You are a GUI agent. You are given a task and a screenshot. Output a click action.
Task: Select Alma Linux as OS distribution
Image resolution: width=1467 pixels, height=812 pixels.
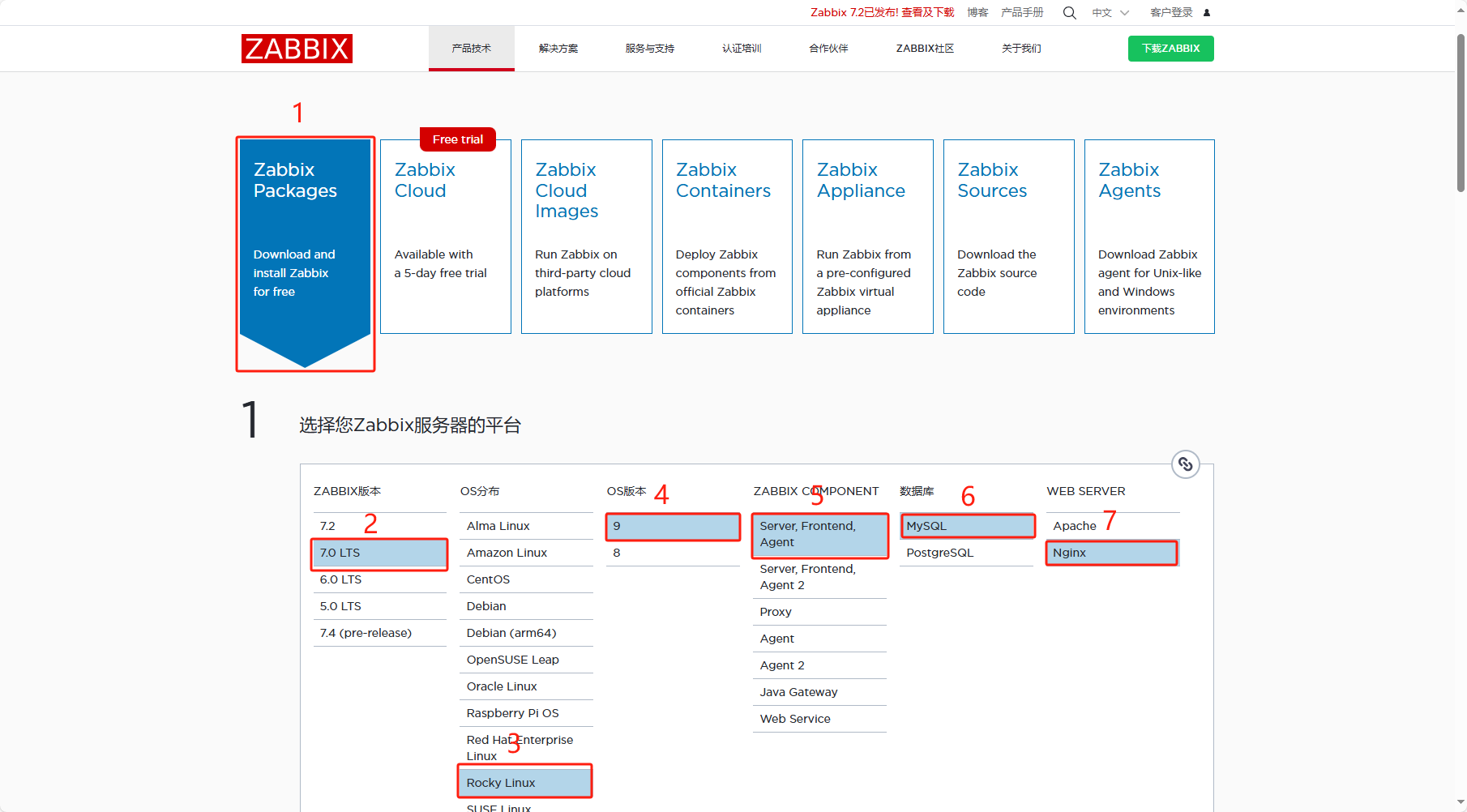[527, 526]
